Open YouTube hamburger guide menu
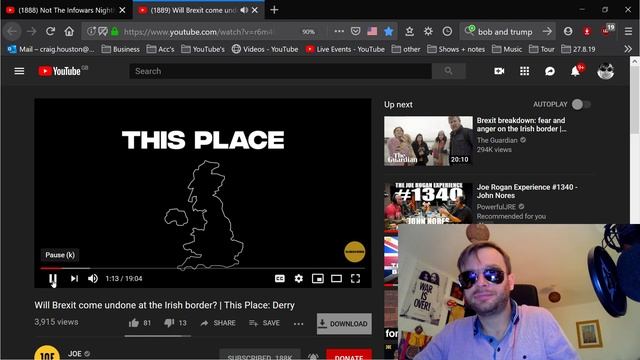This screenshot has height=360, width=640. pos(19,71)
